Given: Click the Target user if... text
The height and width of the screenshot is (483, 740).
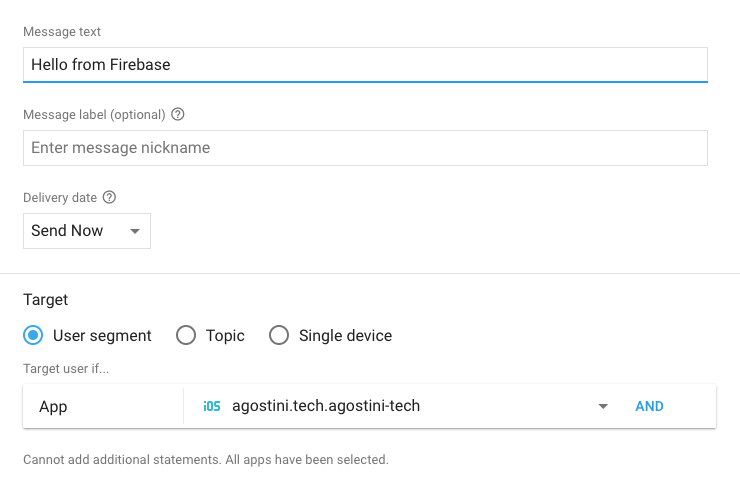Looking at the screenshot, I should 66,368.
